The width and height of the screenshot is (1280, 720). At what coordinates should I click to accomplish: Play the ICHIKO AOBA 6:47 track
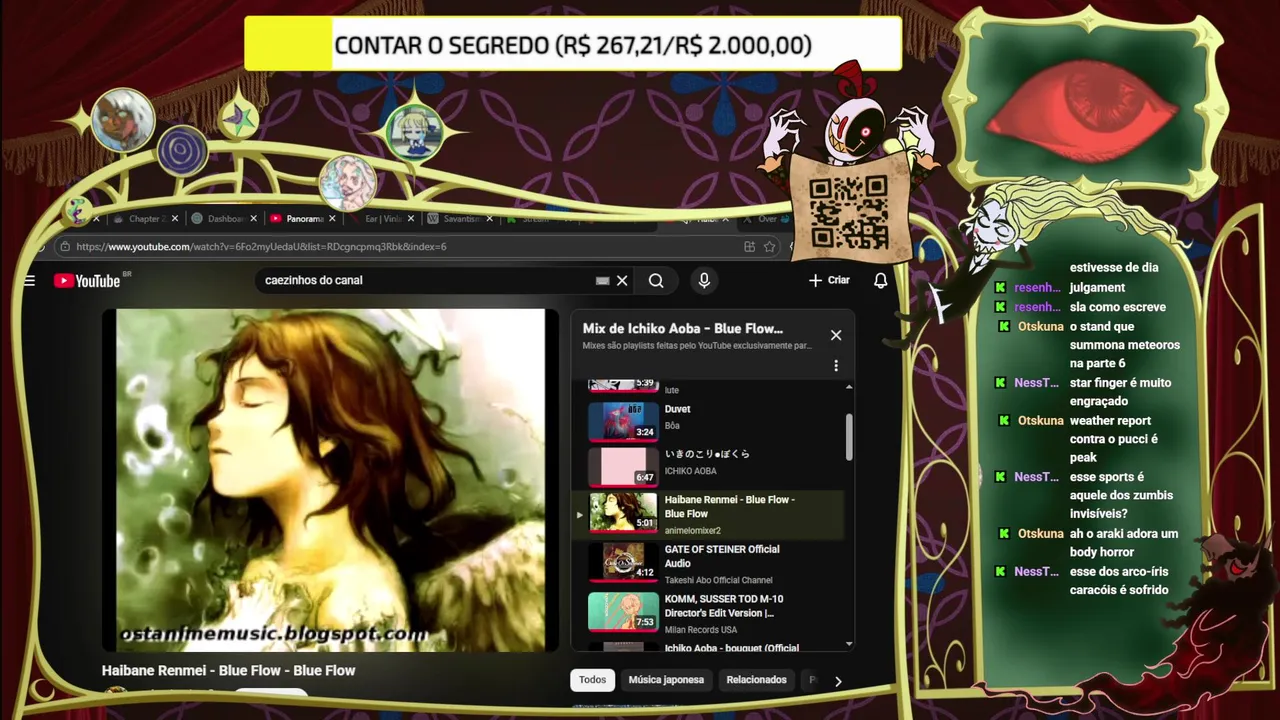coord(708,465)
